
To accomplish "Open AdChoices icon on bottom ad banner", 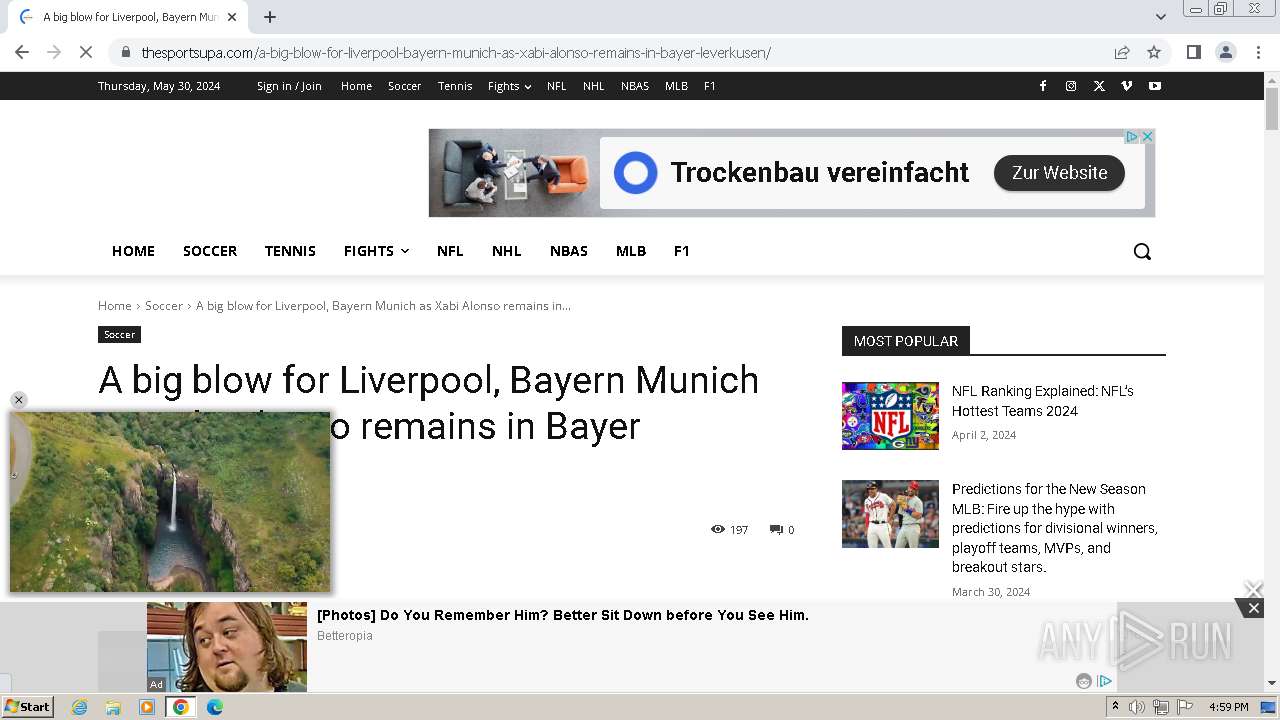I will point(1105,681).
